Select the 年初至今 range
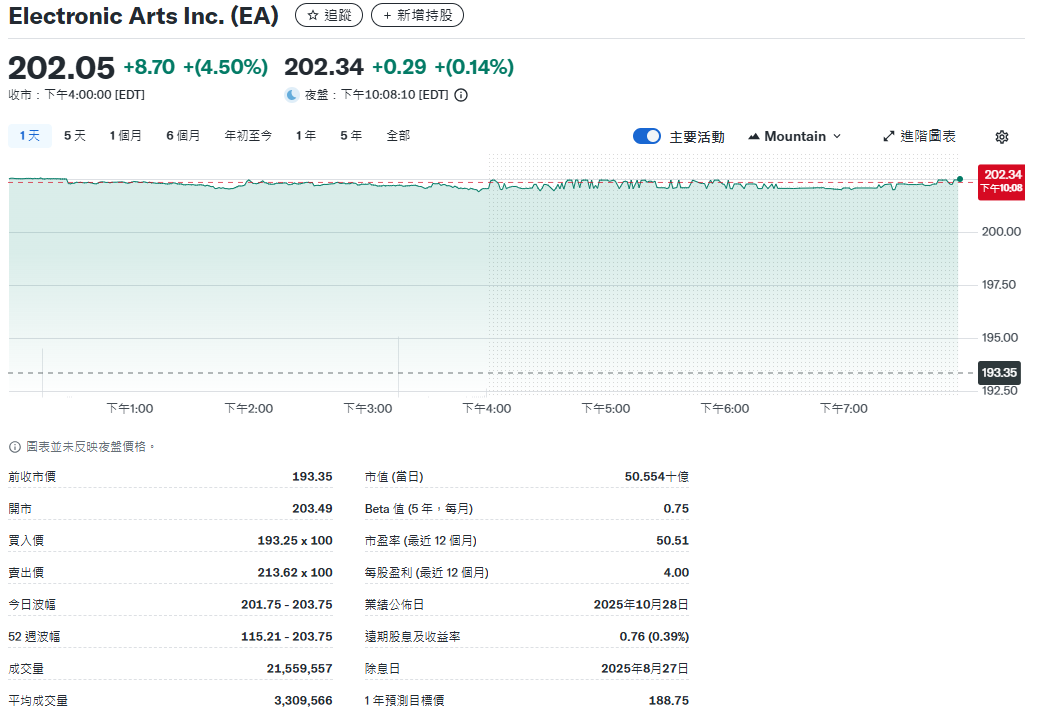This screenshot has width=1044, height=724. pyautogui.click(x=248, y=136)
